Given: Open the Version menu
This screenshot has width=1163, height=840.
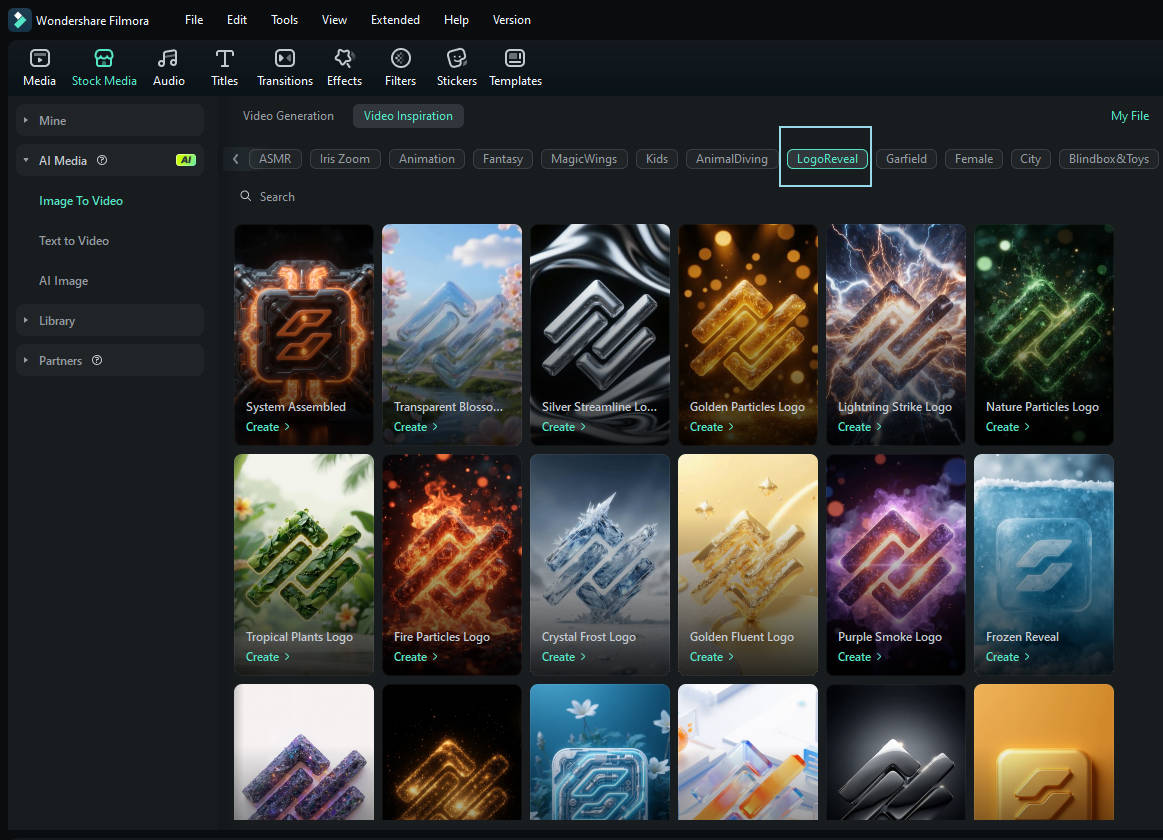Looking at the screenshot, I should [512, 20].
